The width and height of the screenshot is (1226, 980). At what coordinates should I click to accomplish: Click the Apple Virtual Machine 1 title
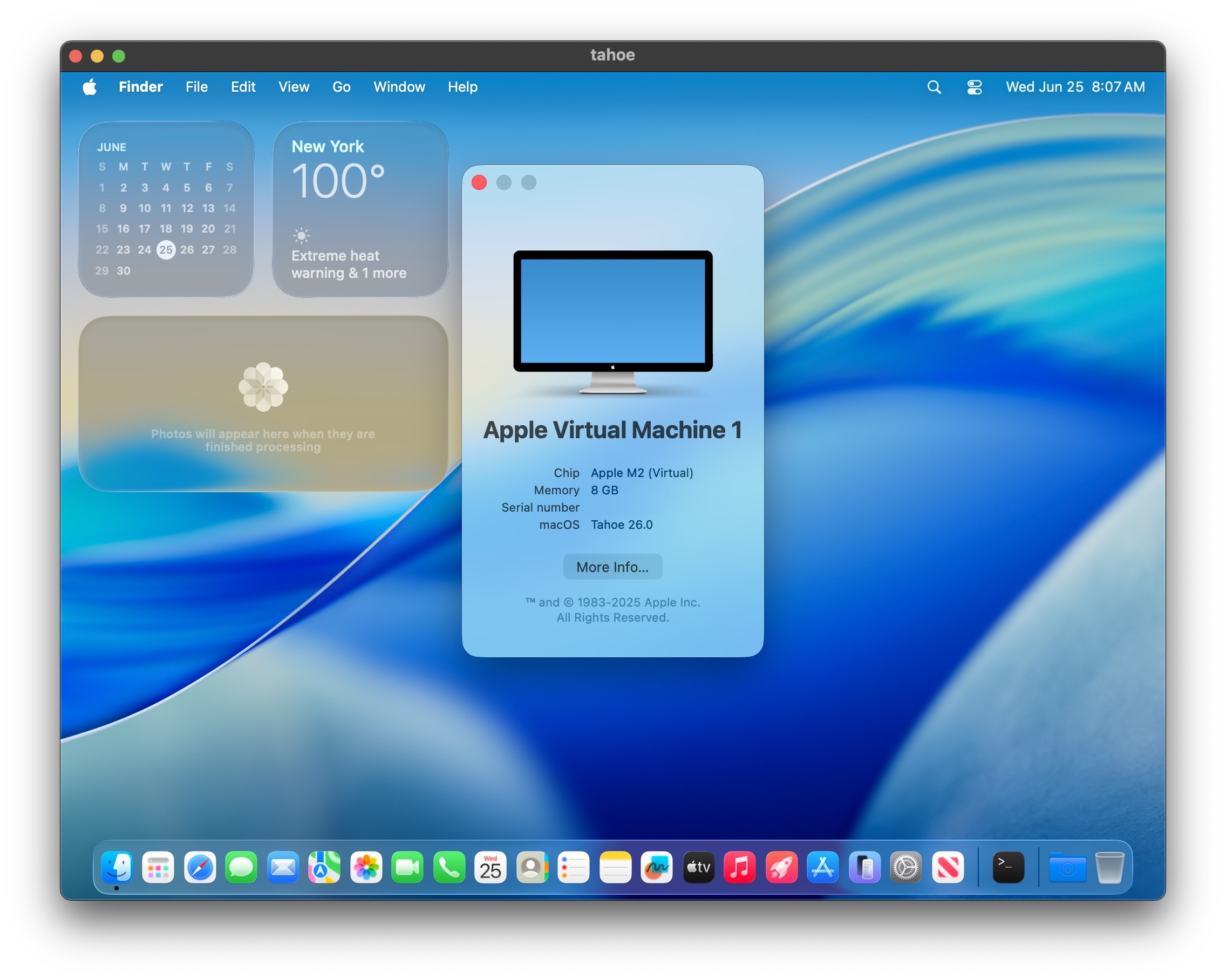[x=612, y=430]
